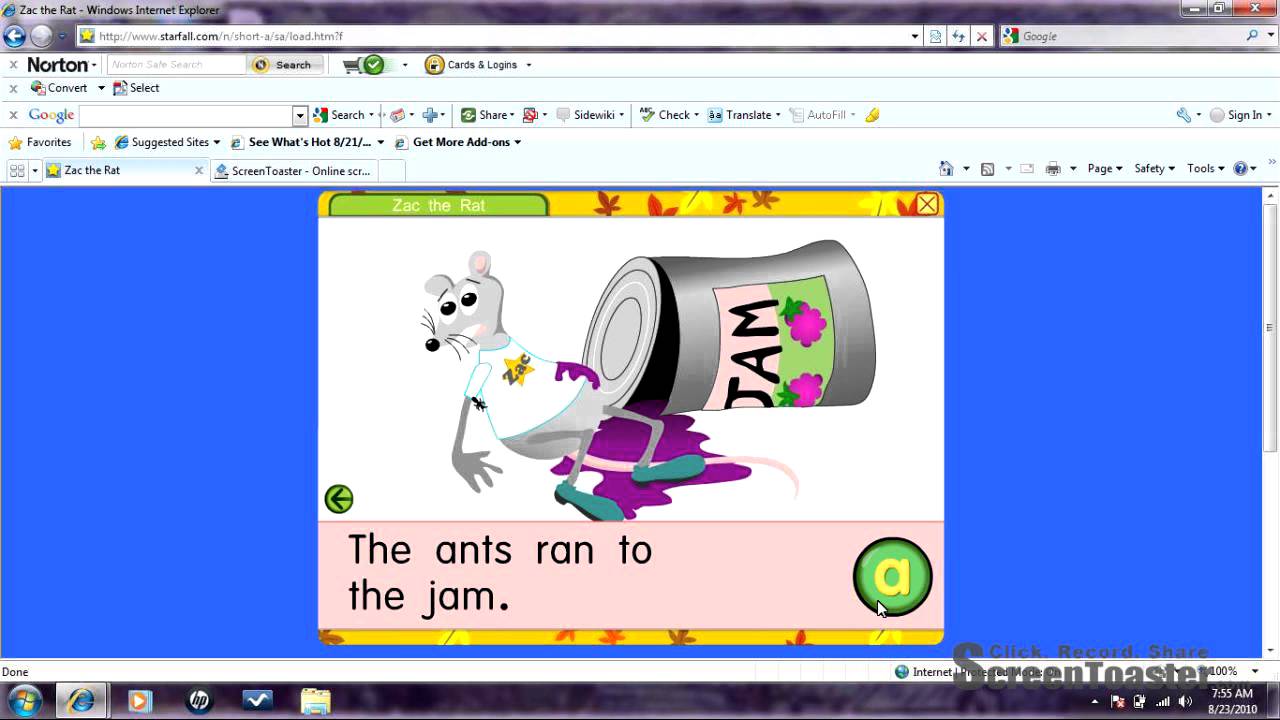The height and width of the screenshot is (720, 1280).
Task: Click the Norton Search button
Action: point(283,65)
